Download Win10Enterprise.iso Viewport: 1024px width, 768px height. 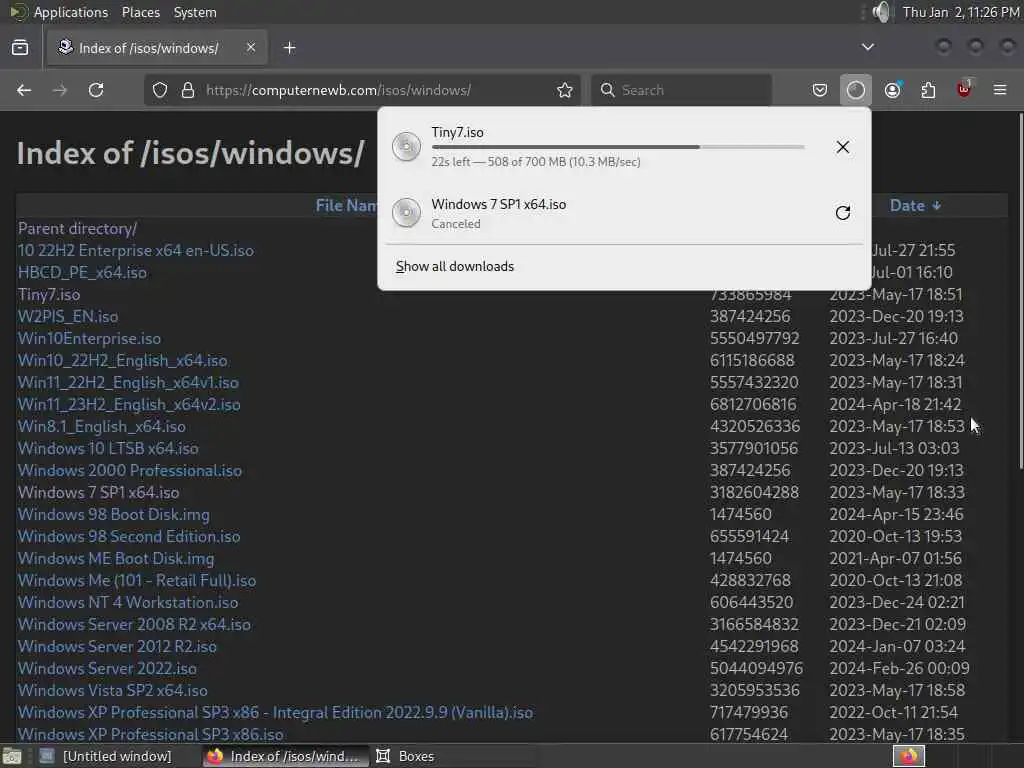[89, 338]
